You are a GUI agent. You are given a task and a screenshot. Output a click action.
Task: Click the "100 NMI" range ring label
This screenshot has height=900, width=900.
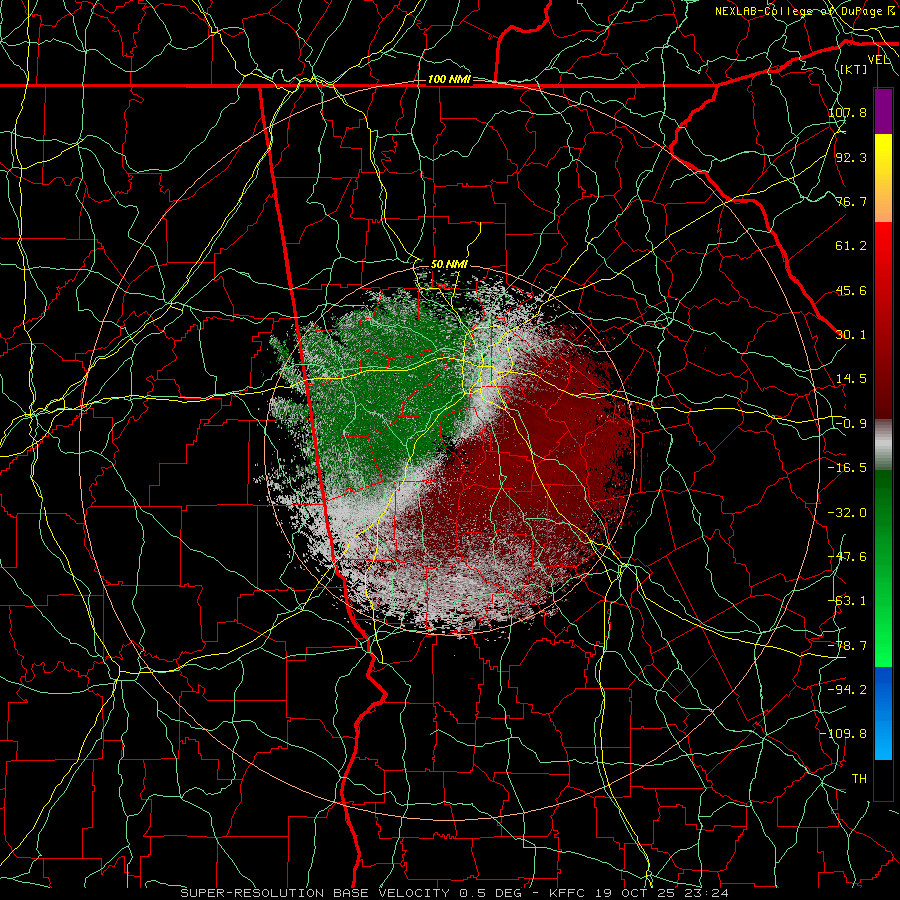click(x=449, y=79)
